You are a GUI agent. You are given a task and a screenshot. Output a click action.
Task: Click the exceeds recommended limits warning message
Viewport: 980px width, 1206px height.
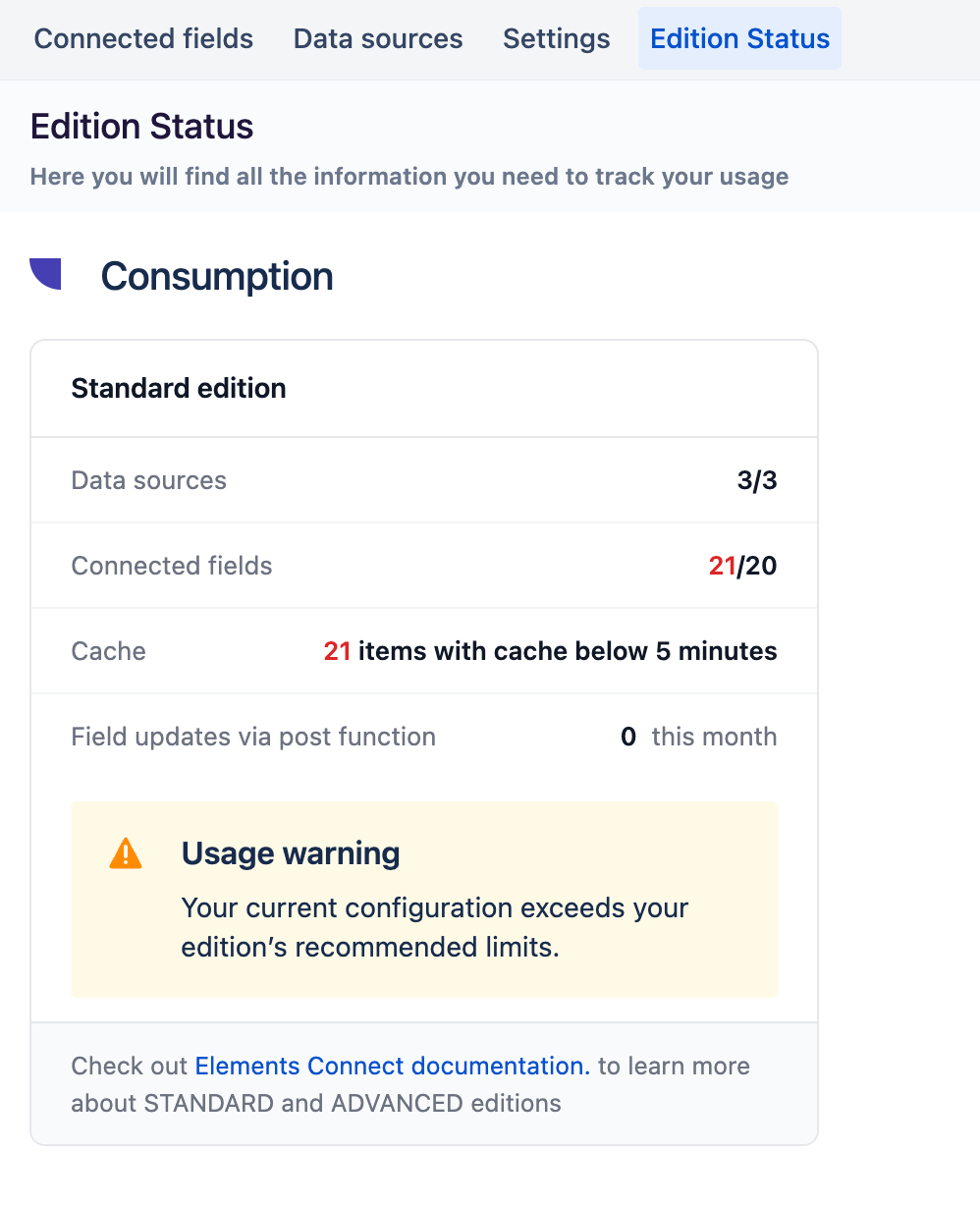pyautogui.click(x=434, y=927)
